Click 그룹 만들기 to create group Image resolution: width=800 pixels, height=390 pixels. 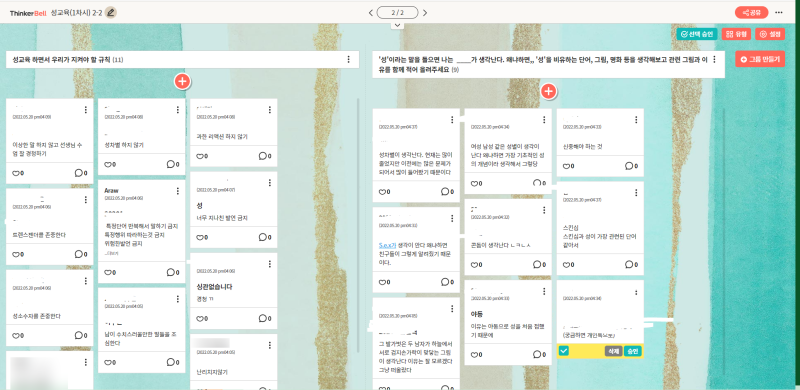coord(760,59)
